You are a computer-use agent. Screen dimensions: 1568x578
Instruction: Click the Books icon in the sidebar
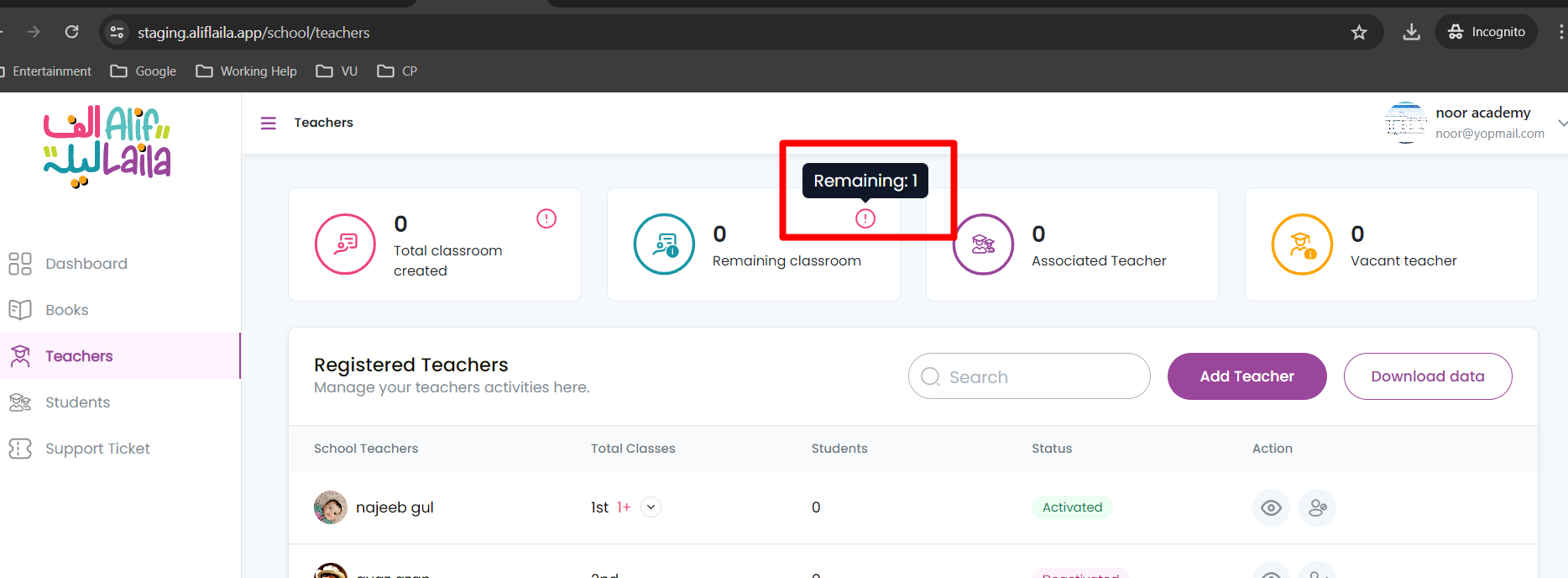(20, 310)
